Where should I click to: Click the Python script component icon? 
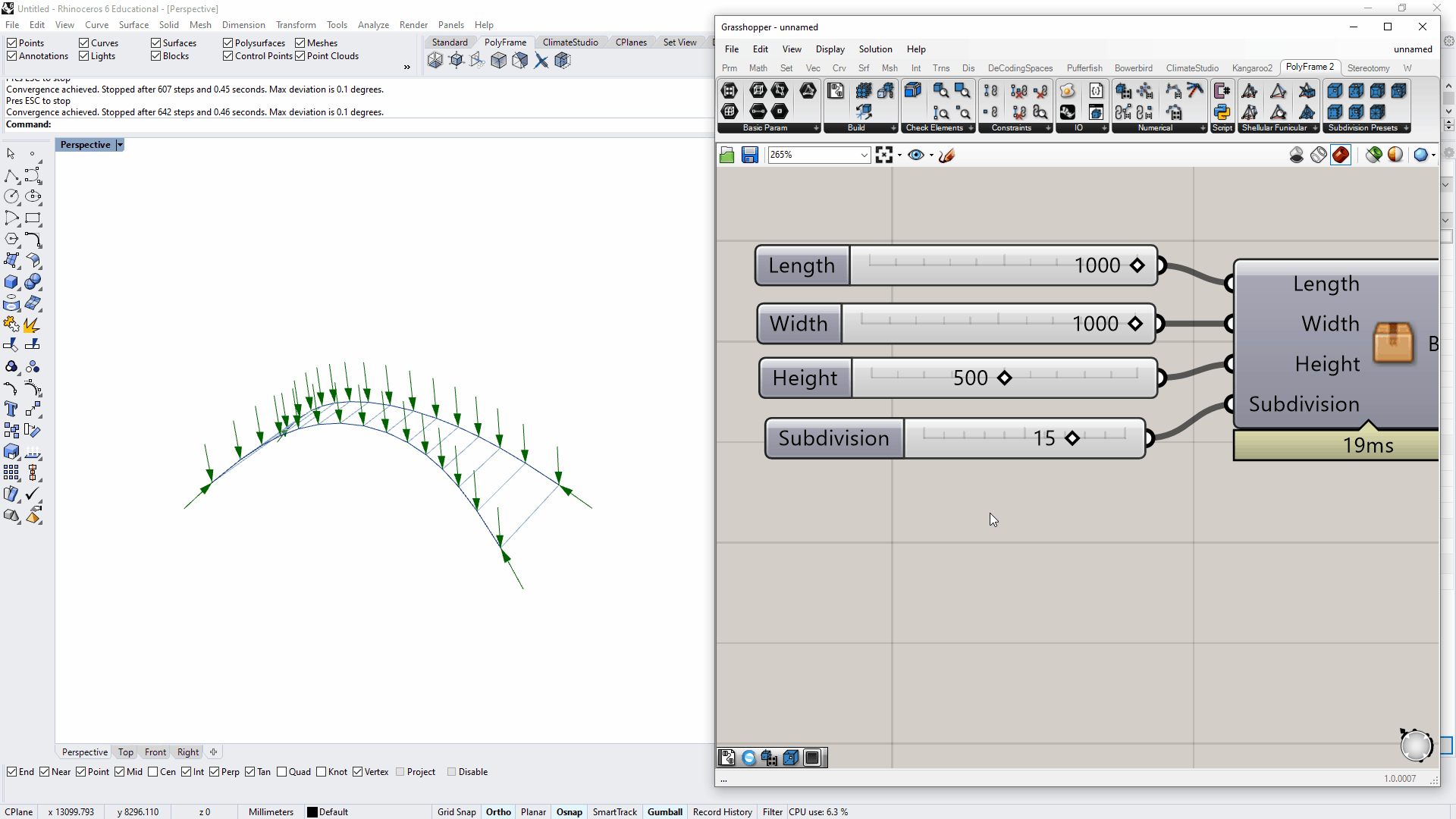1222,112
